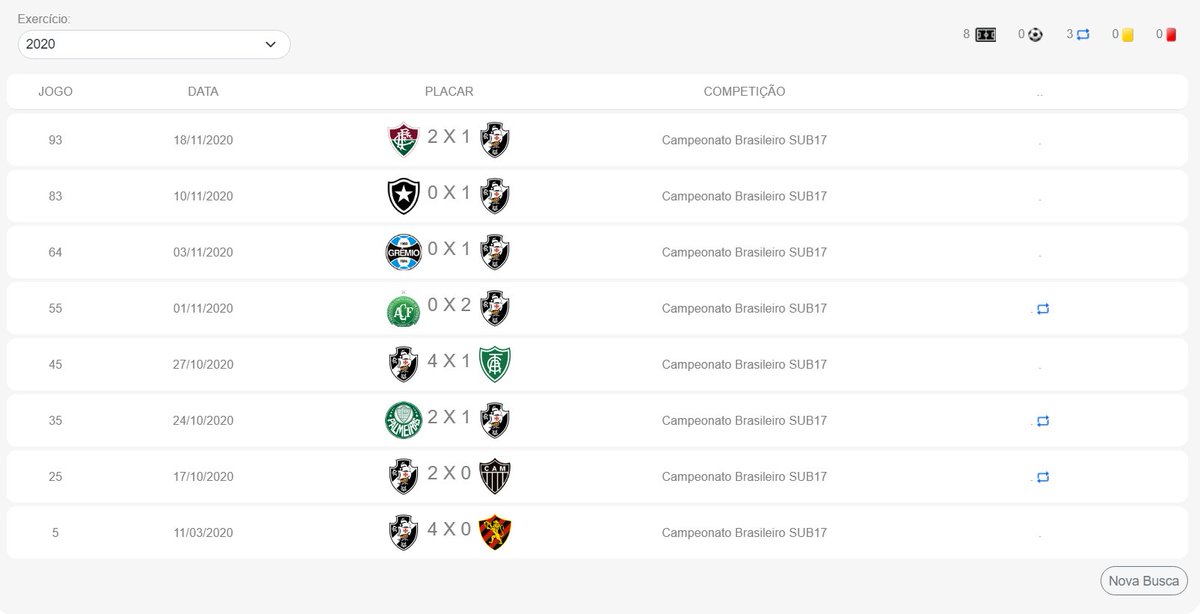Click the Sport Recife crest in game 5
Image resolution: width=1200 pixels, height=614 pixels.
495,532
